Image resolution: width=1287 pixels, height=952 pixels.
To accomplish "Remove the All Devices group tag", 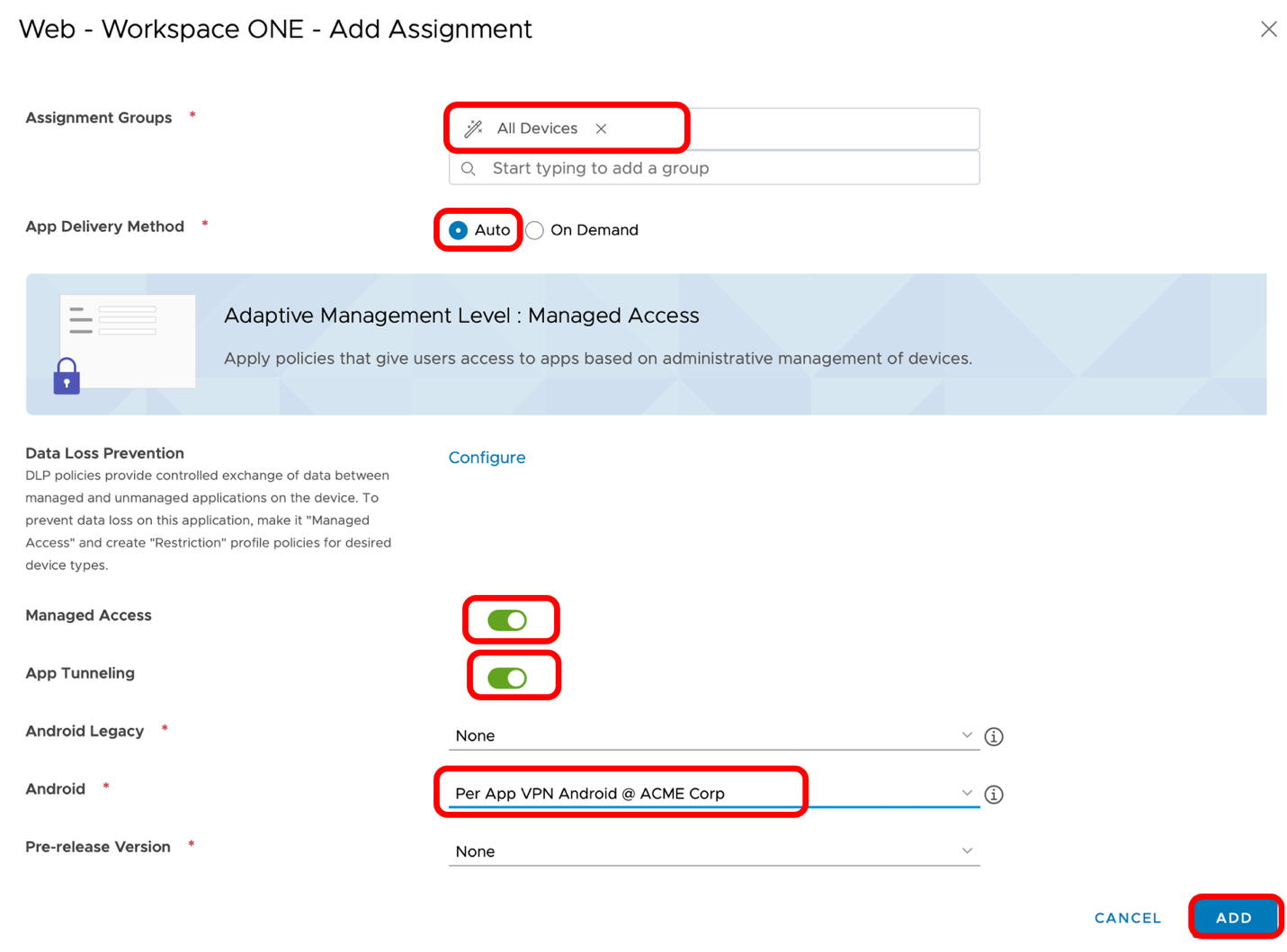I will coord(601,129).
